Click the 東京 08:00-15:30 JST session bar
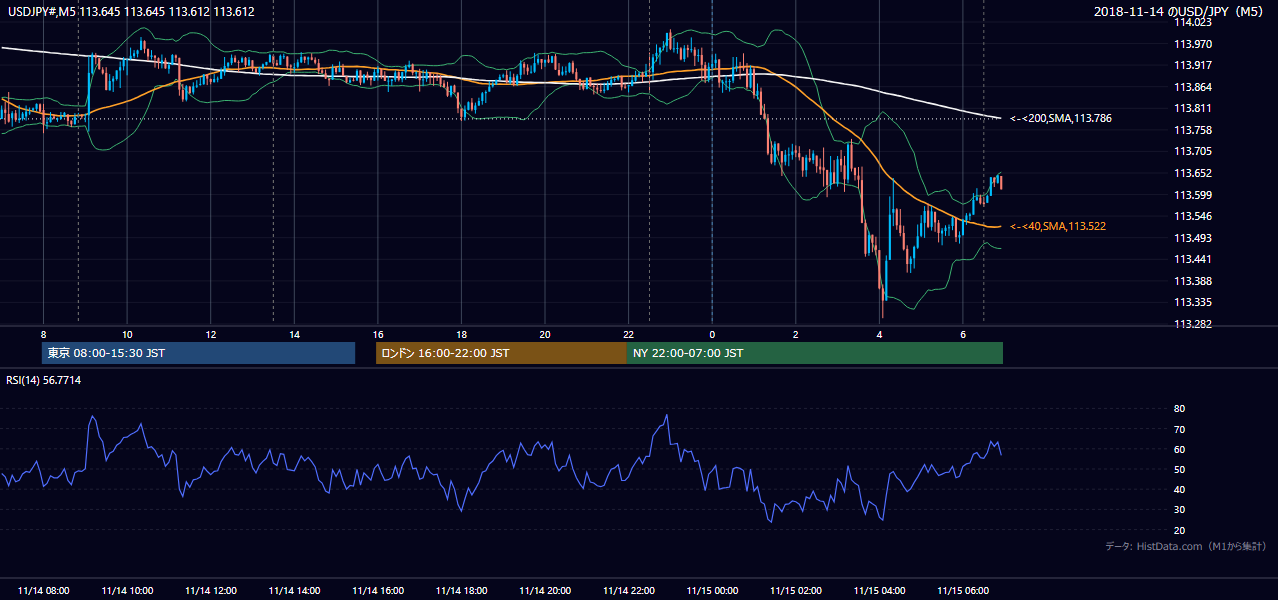 199,353
